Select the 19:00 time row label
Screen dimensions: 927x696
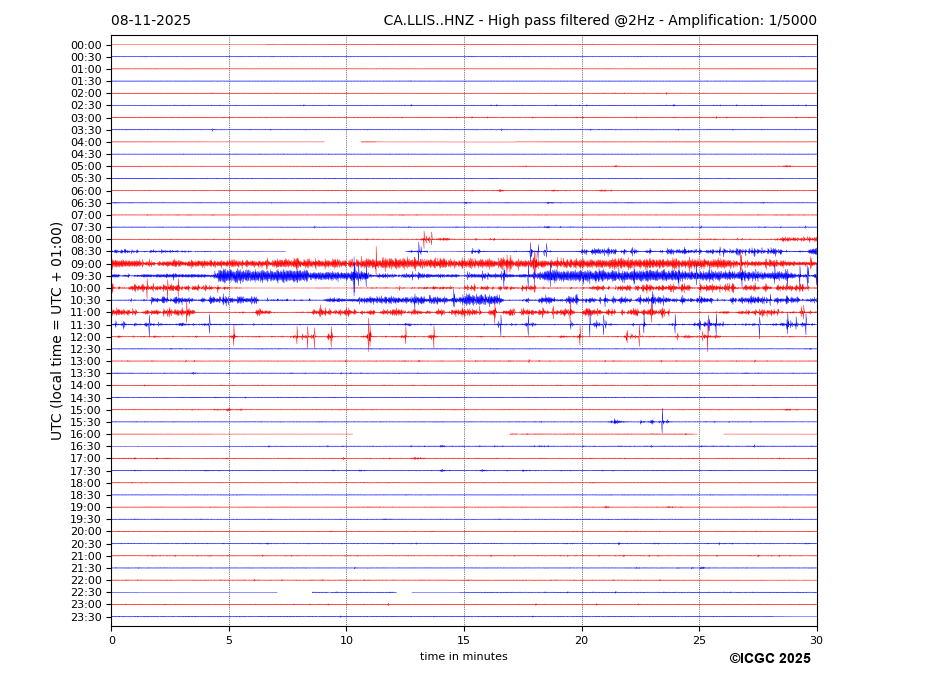(x=86, y=507)
